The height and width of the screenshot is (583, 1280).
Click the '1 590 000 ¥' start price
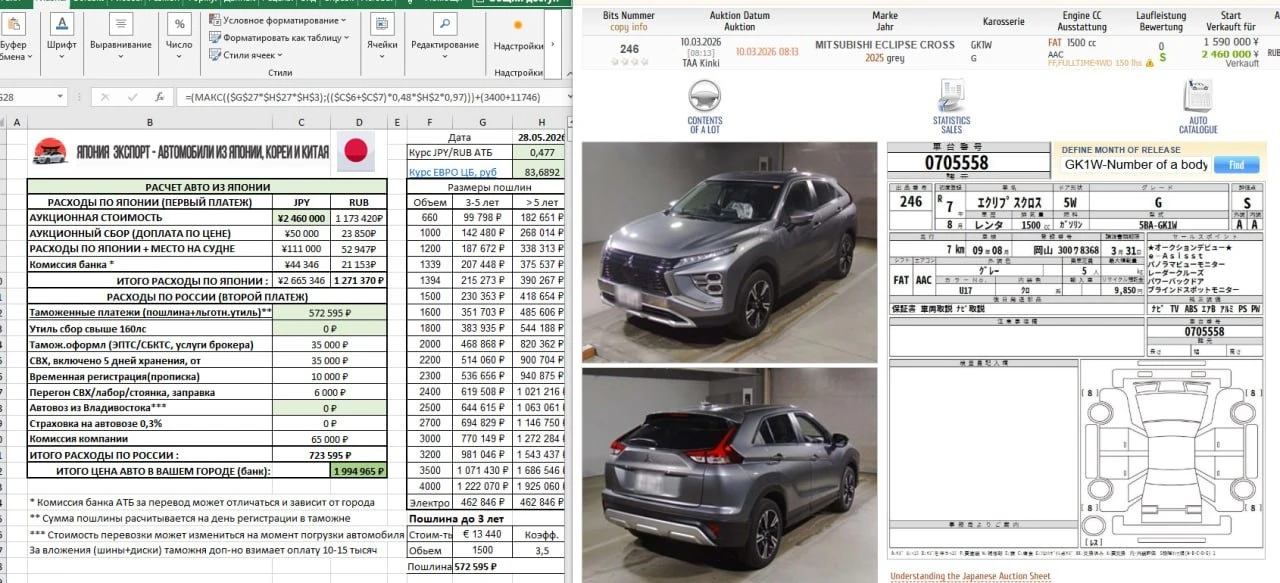pos(1229,42)
